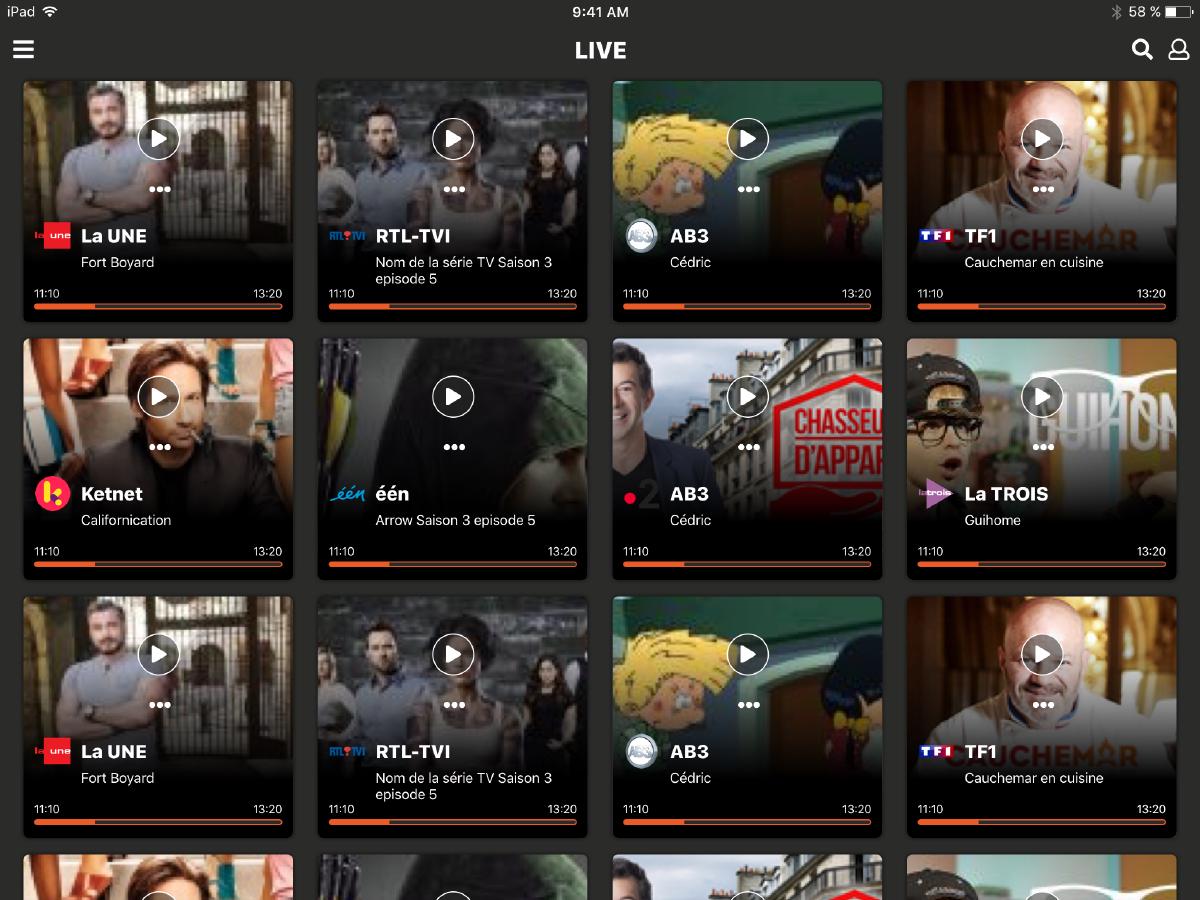Screen dimensions: 1200x900
Task: Play the één Arrow stream
Action: (453, 397)
